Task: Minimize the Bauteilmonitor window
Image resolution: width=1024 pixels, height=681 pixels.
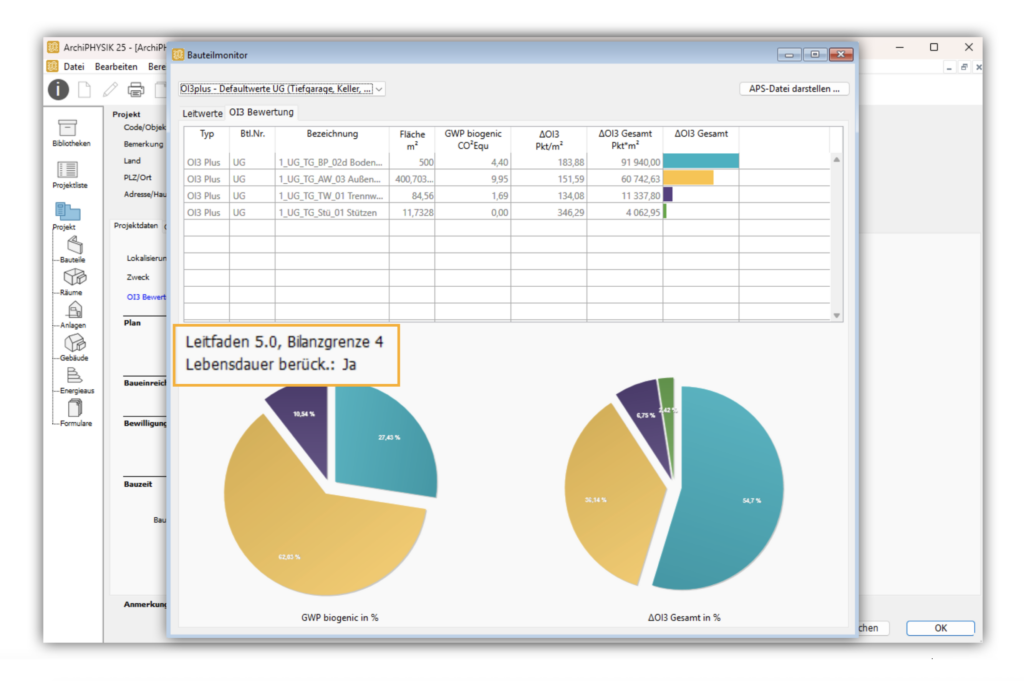Action: tap(790, 55)
